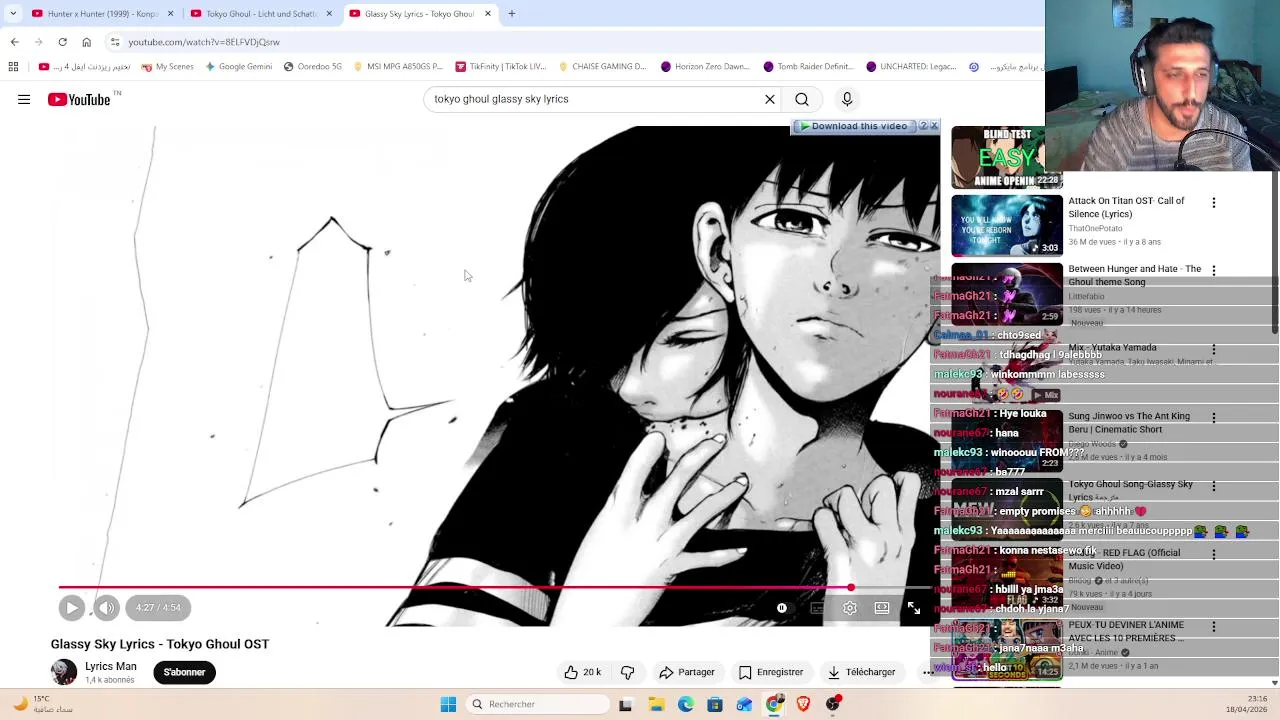Like the video with 20 k thumbs-up
Screen dimensions: 1280x720
(582, 672)
